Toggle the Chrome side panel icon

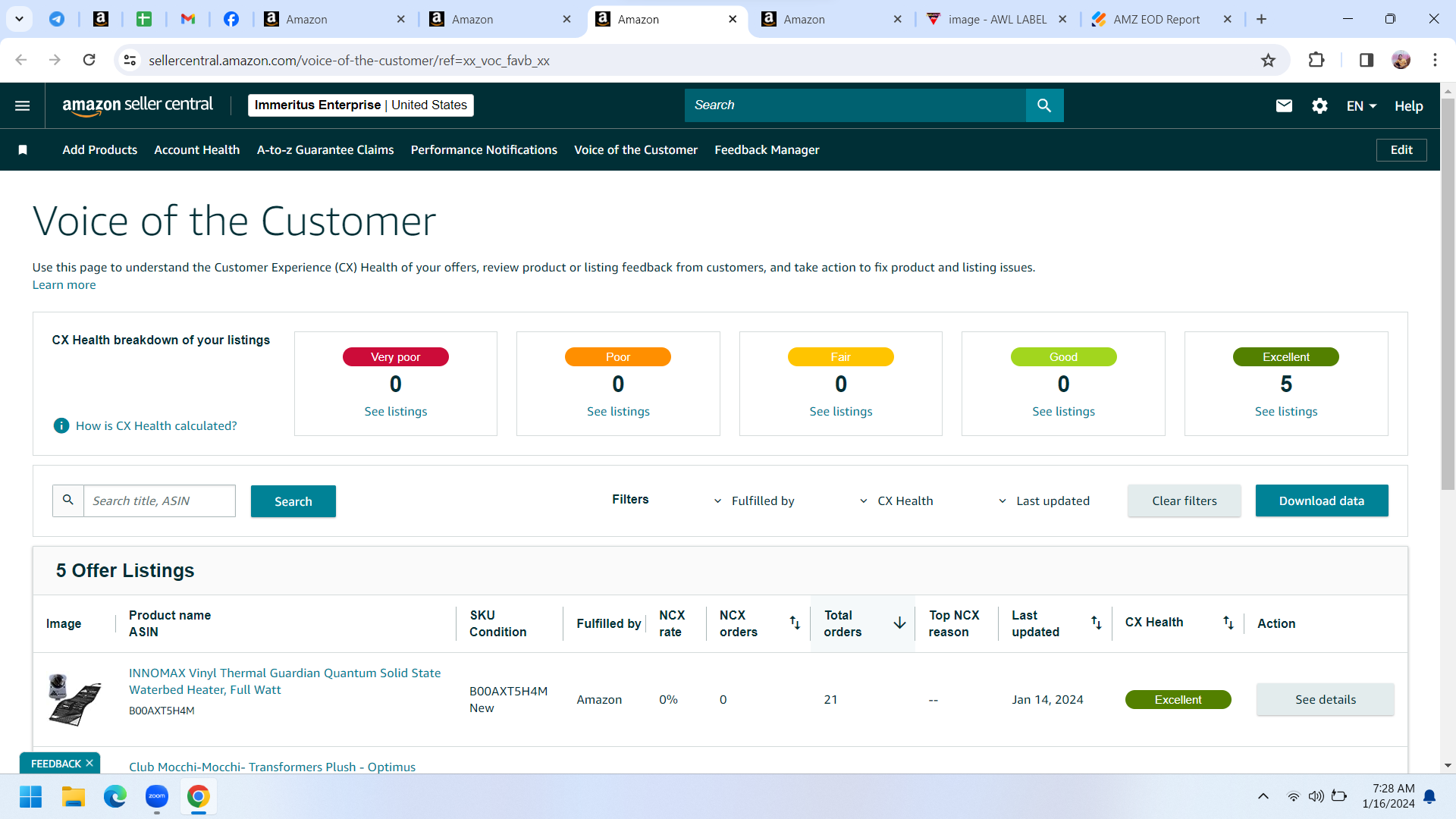[x=1367, y=61]
